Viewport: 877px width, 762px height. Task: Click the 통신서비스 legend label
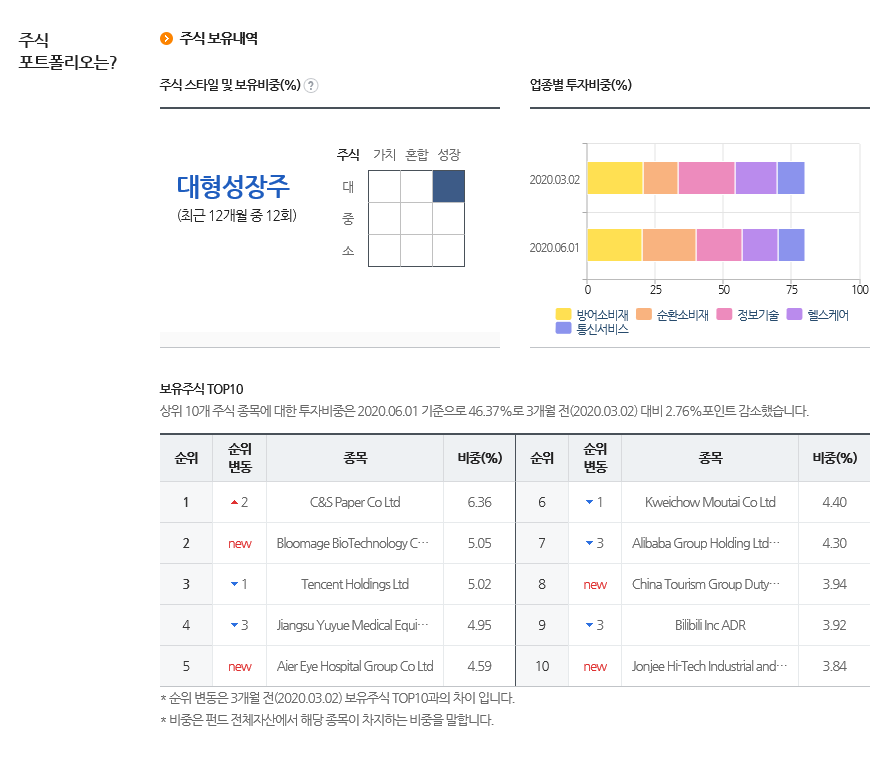(x=602, y=329)
